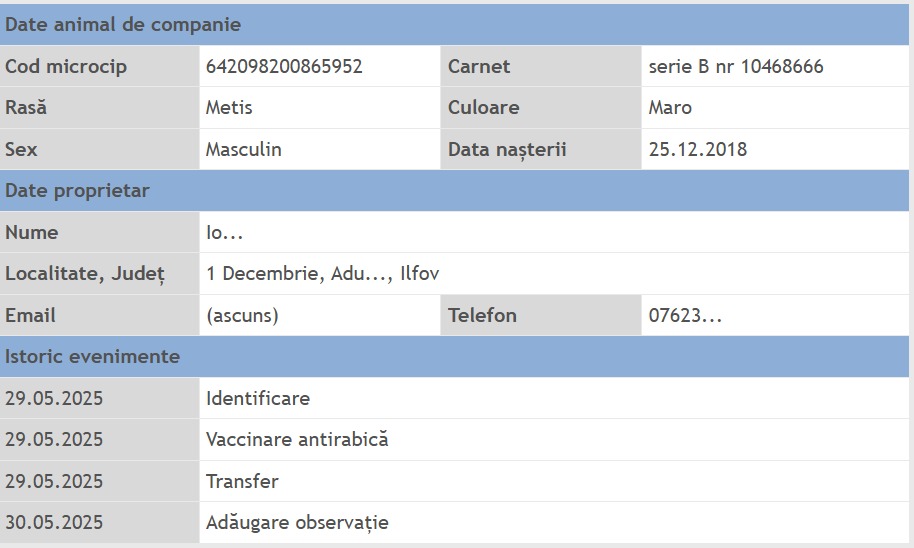Click the Vaccinare antirabică event
Screen dimensions: 914x548
tap(296, 440)
